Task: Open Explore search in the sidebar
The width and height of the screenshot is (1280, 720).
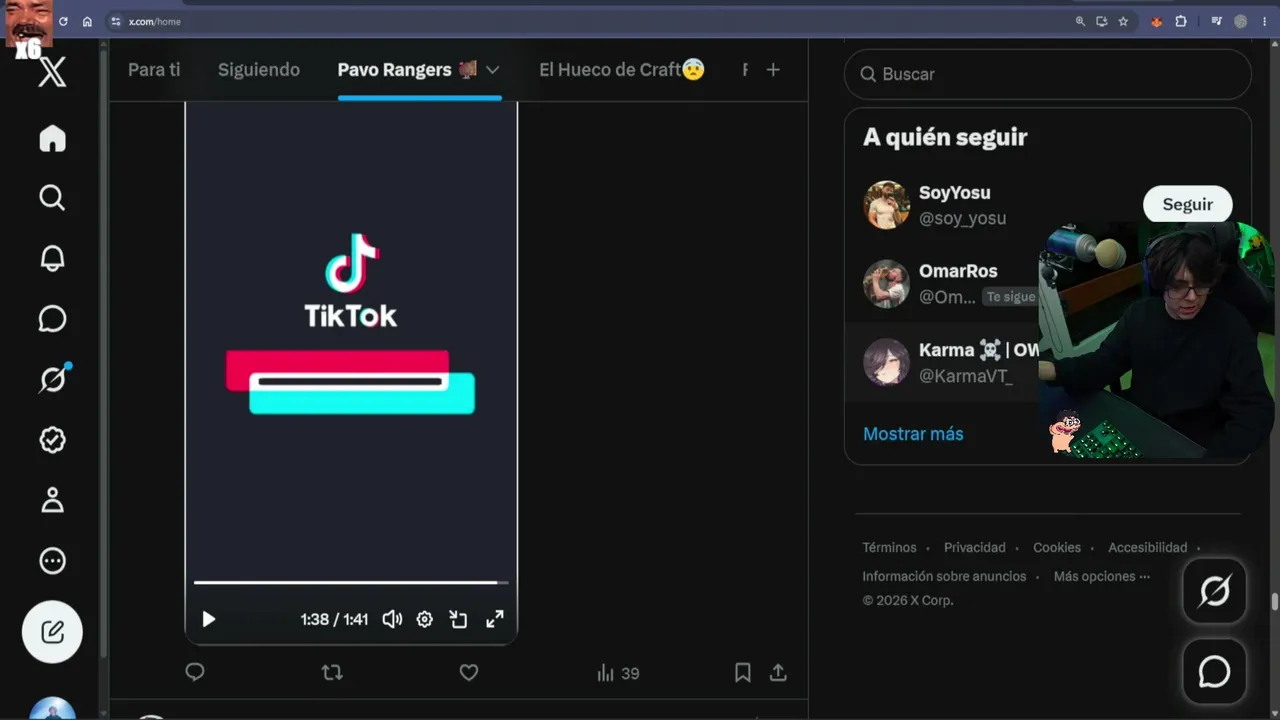Action: pyautogui.click(x=52, y=198)
